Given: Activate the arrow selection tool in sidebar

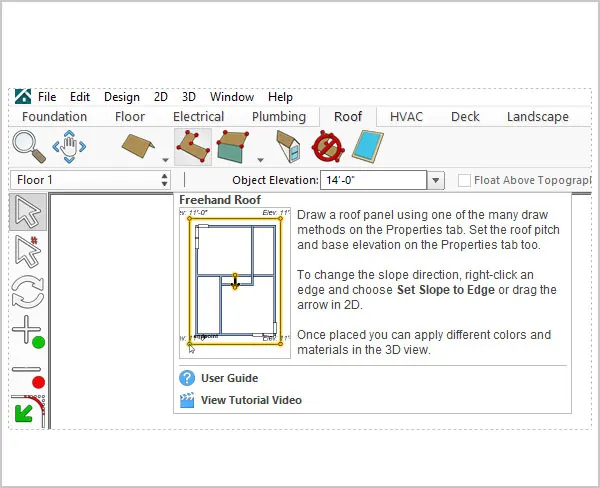Looking at the screenshot, I should (x=28, y=212).
